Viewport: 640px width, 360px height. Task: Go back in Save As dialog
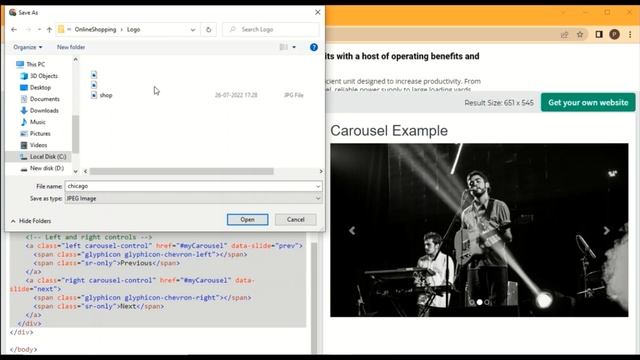[x=14, y=29]
